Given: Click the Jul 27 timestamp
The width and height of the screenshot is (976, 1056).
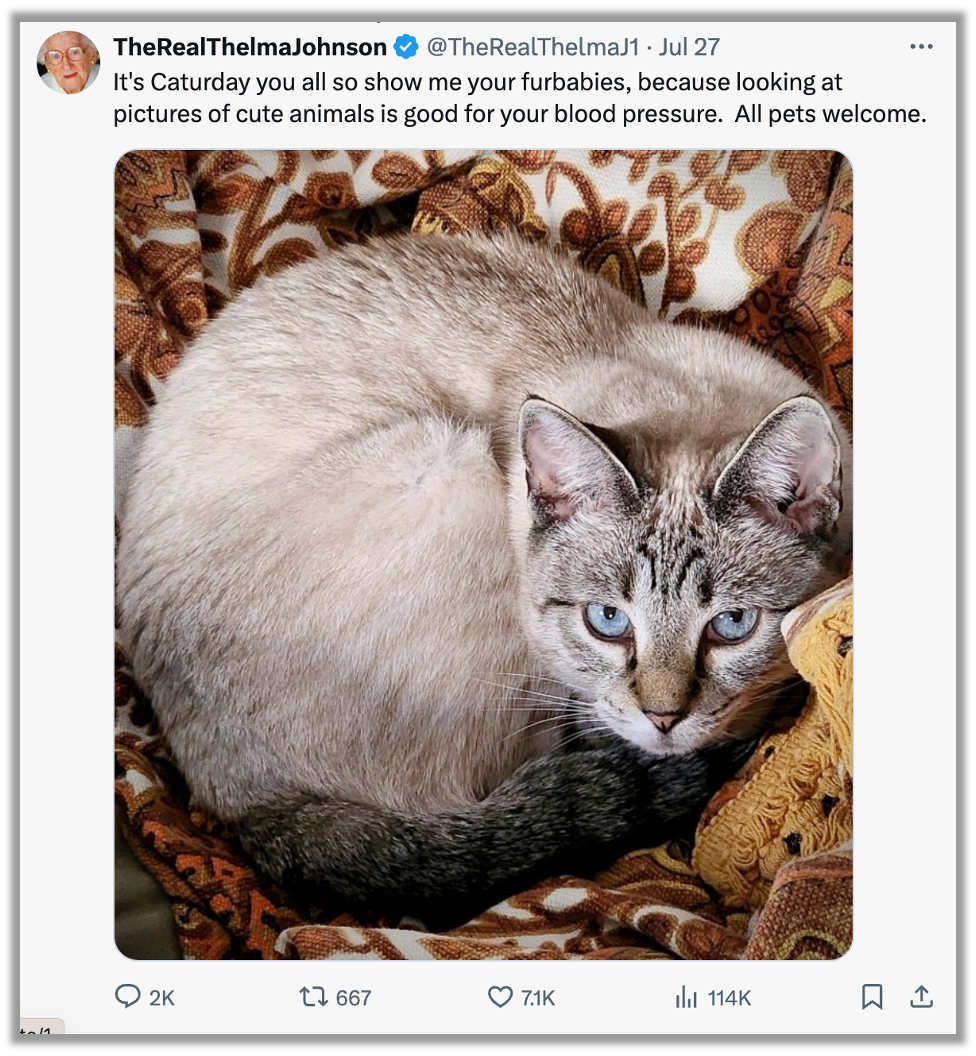Looking at the screenshot, I should (x=690, y=47).
